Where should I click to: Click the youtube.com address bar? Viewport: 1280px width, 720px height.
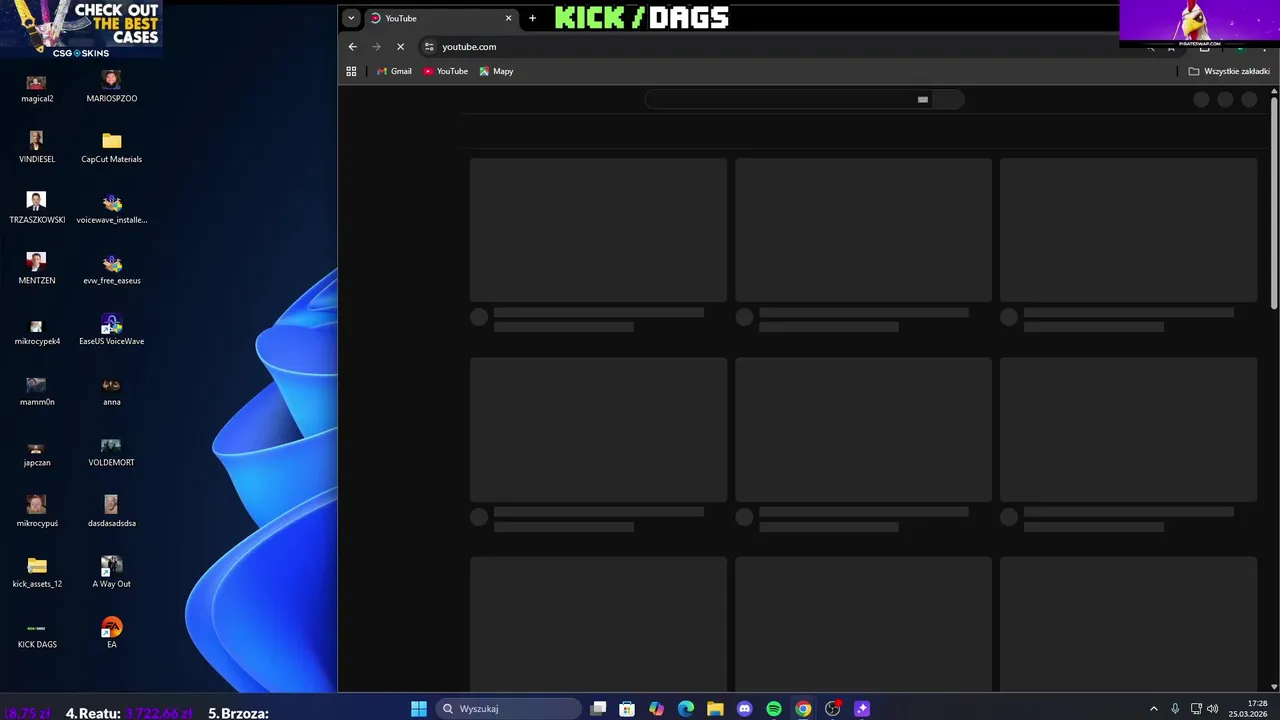click(x=780, y=47)
